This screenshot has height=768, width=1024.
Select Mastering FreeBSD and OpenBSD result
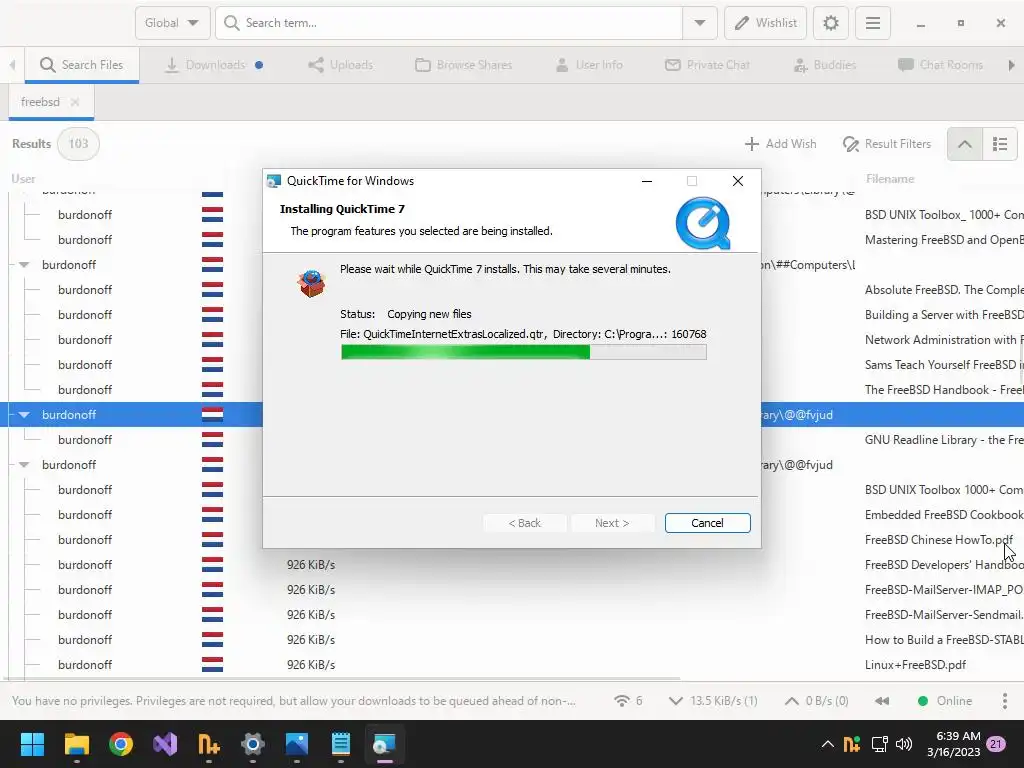[944, 240]
